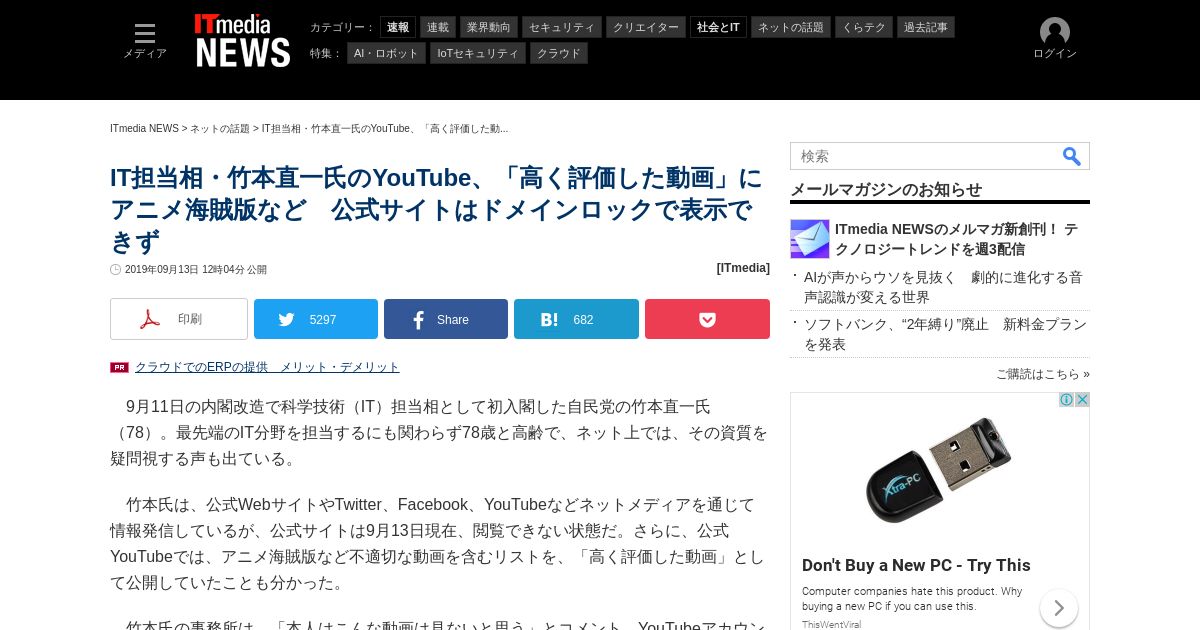Click breadcrumb ITmedia NEWS link
This screenshot has height=630, width=1200.
pos(144,129)
